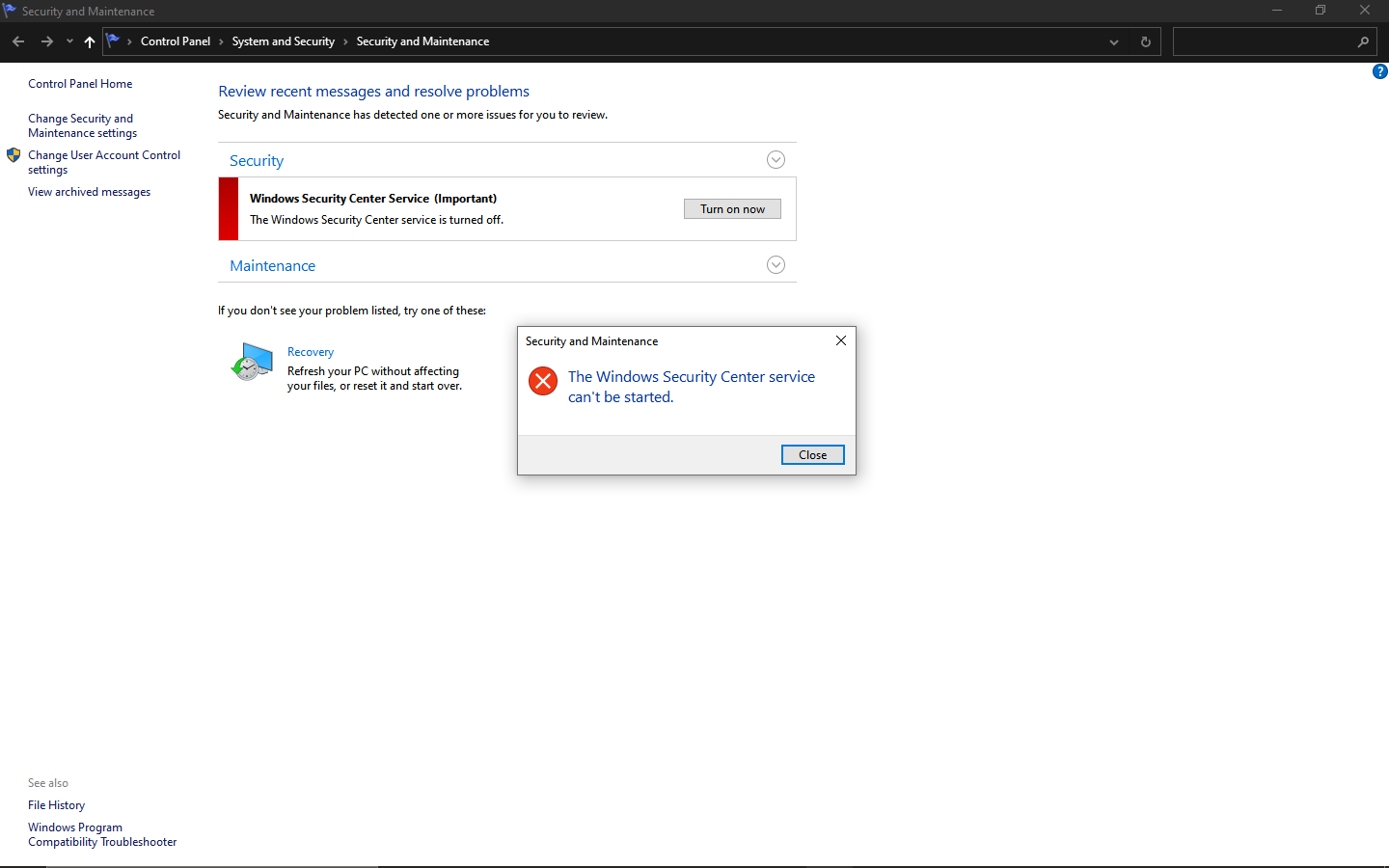Go back using the back arrow
The image size is (1389, 868).
click(x=18, y=41)
